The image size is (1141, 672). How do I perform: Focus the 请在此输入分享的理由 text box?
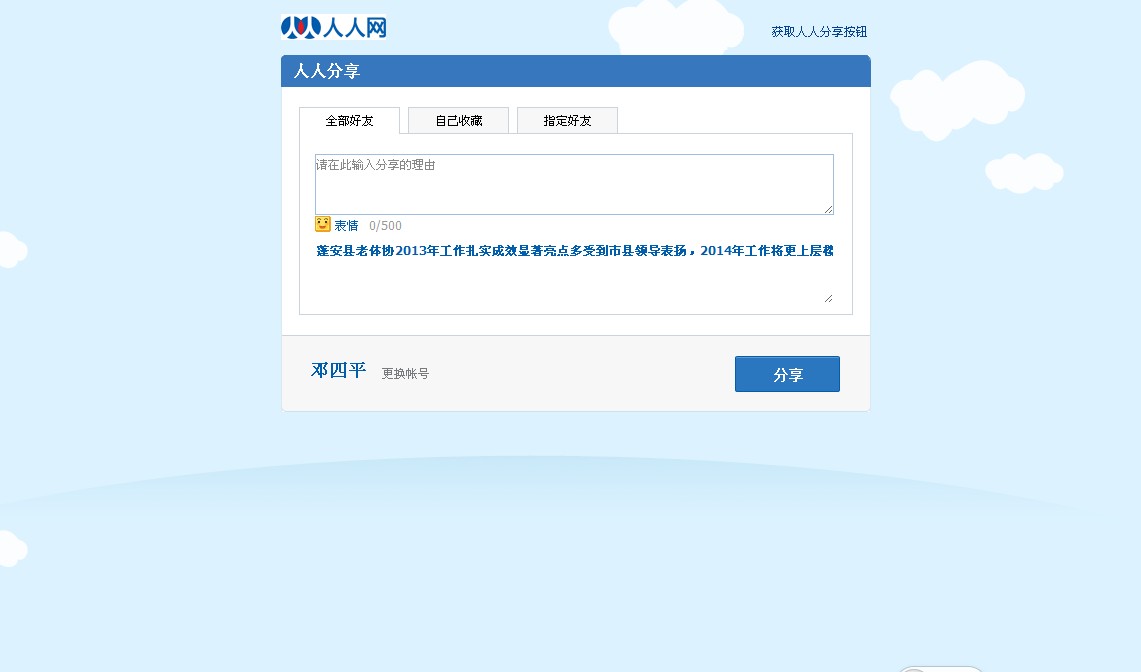[x=574, y=184]
